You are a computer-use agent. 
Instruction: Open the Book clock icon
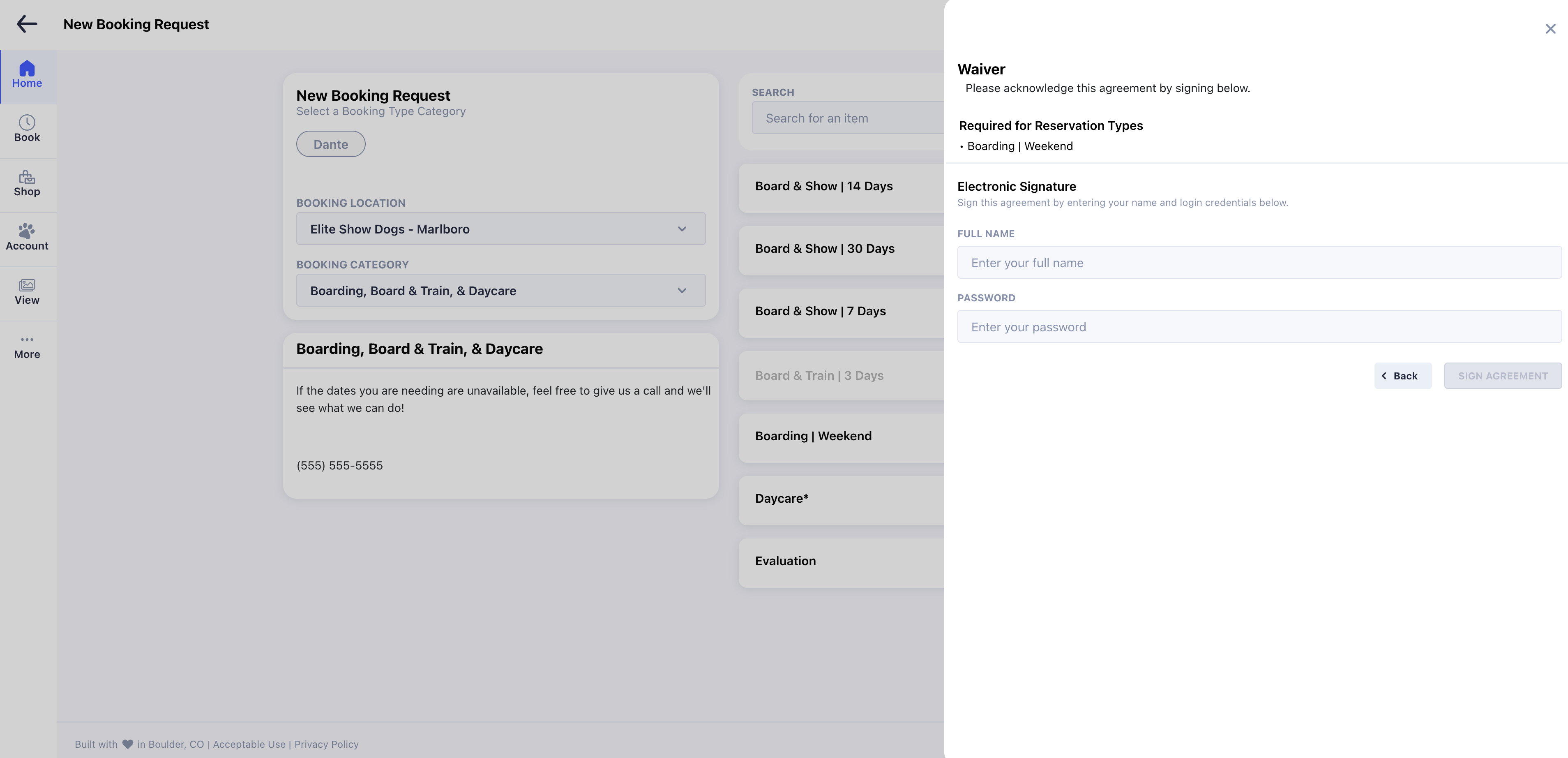(x=27, y=129)
